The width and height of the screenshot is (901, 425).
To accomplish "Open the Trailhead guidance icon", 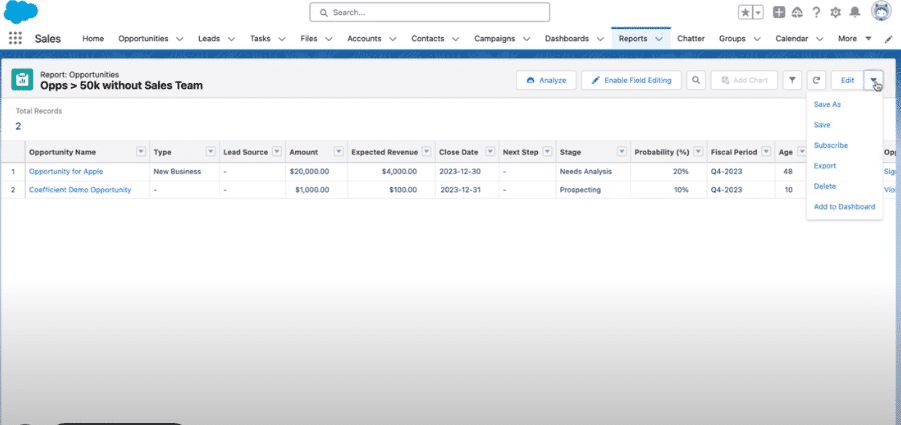I will pos(797,12).
